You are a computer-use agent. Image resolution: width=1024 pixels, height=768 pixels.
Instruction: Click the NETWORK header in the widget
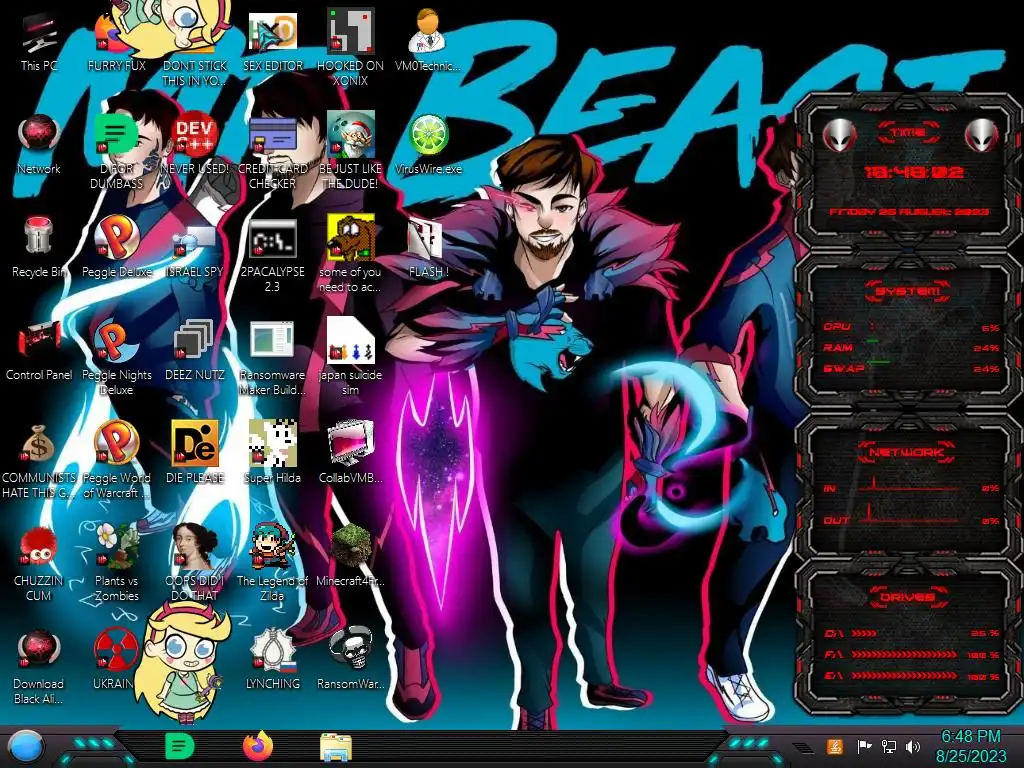907,452
